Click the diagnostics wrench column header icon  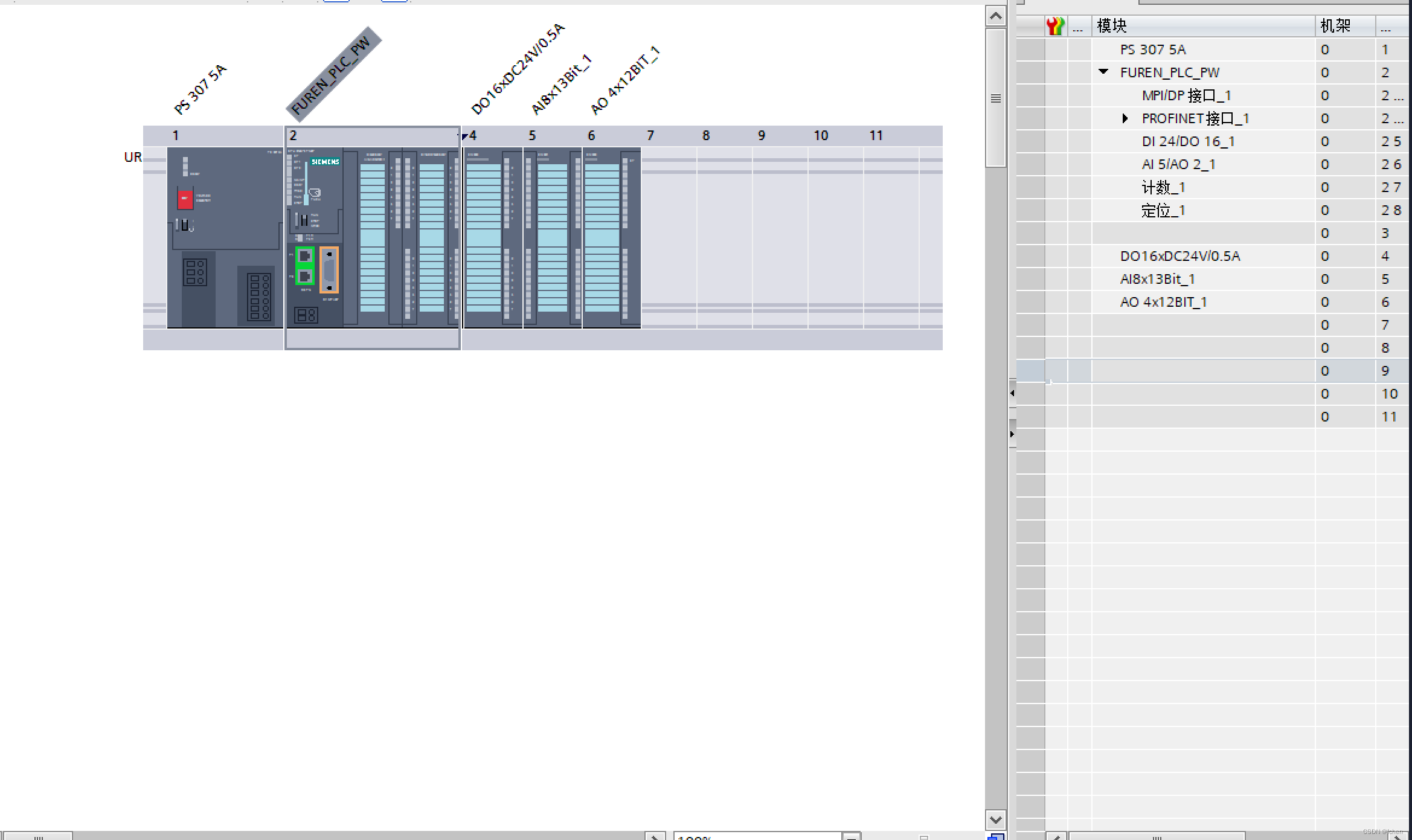pos(1055,26)
